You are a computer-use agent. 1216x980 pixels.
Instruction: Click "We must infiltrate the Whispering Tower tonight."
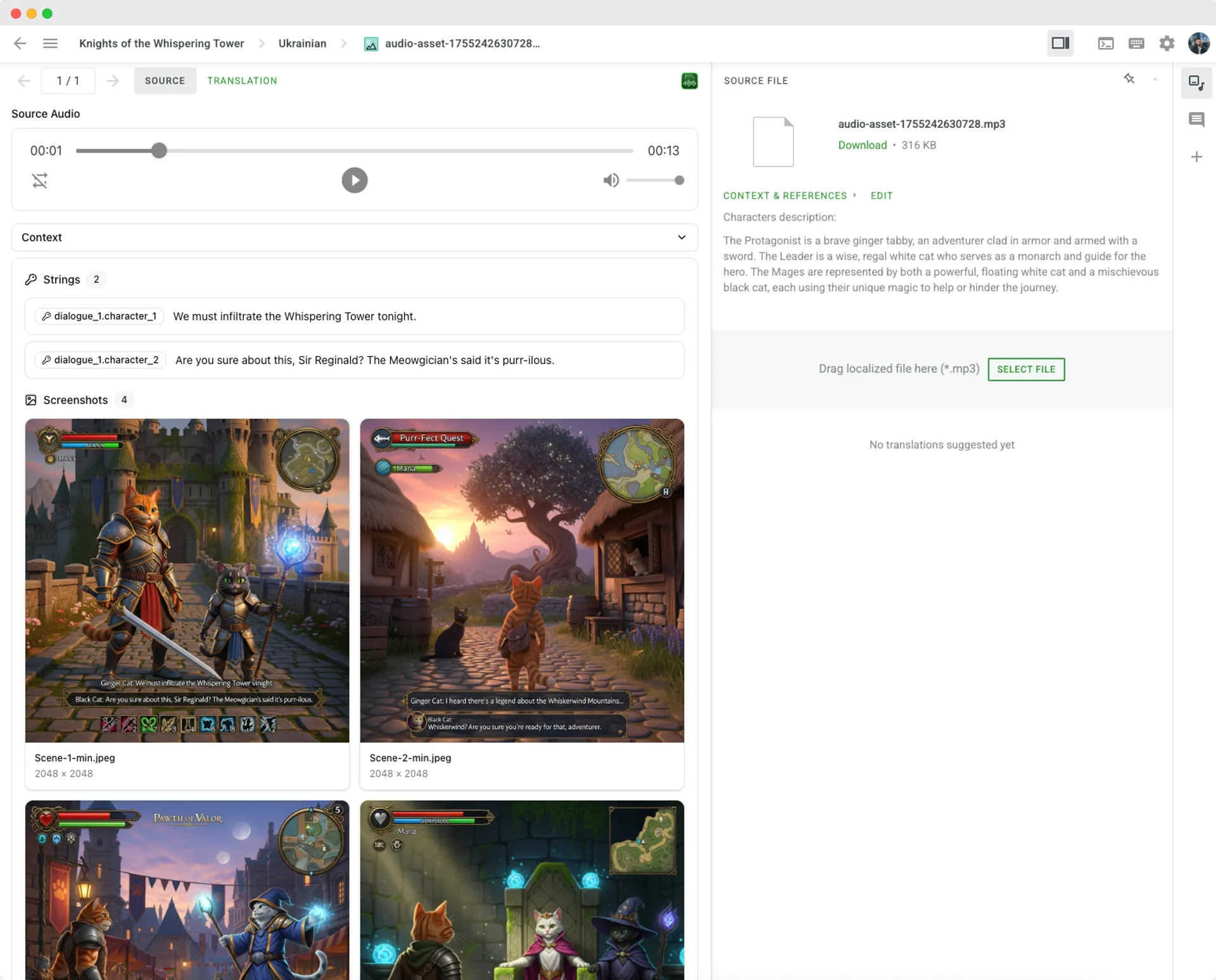[x=294, y=316]
